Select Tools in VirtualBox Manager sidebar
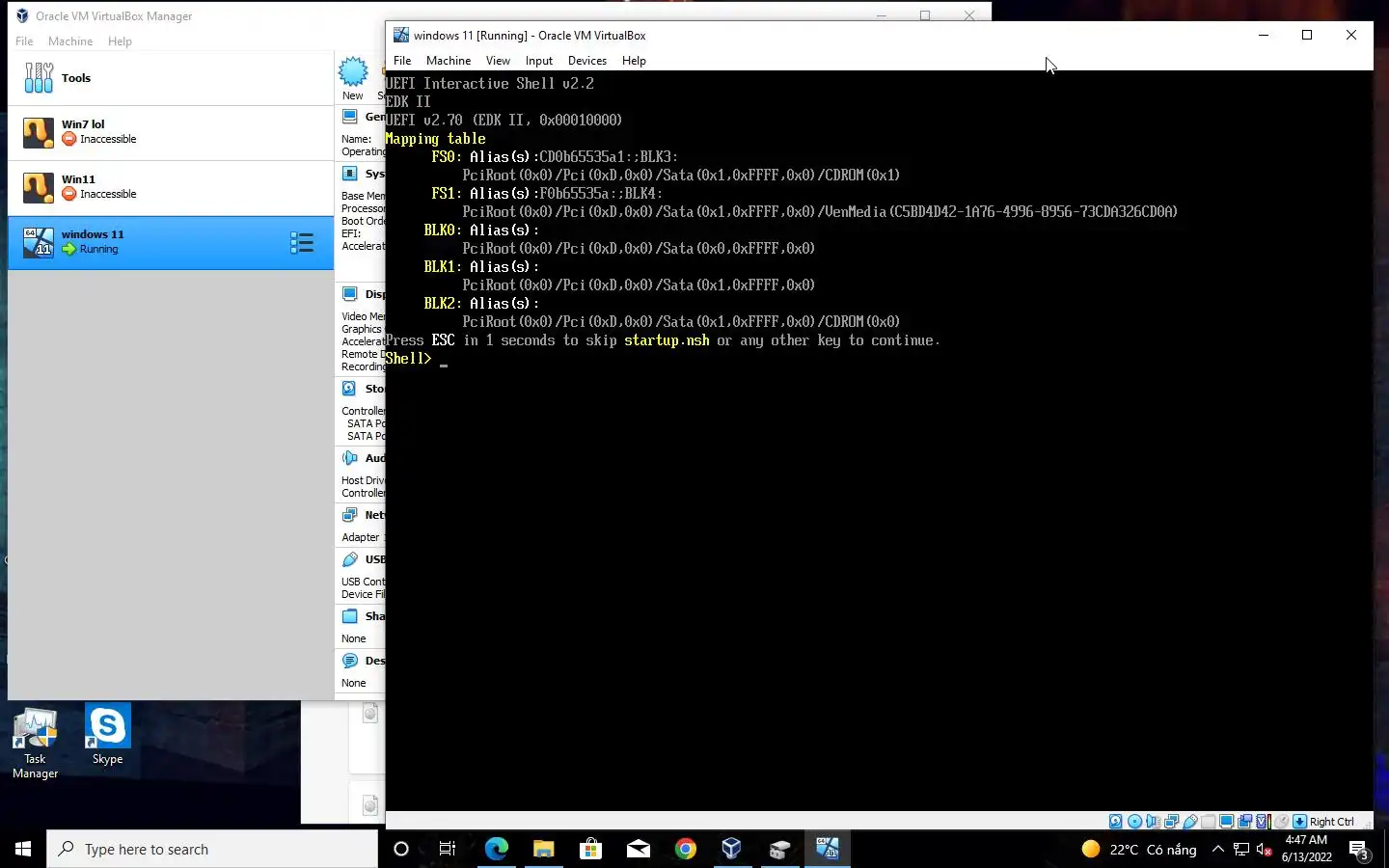Screen dimensions: 1389x868 [x=171, y=78]
